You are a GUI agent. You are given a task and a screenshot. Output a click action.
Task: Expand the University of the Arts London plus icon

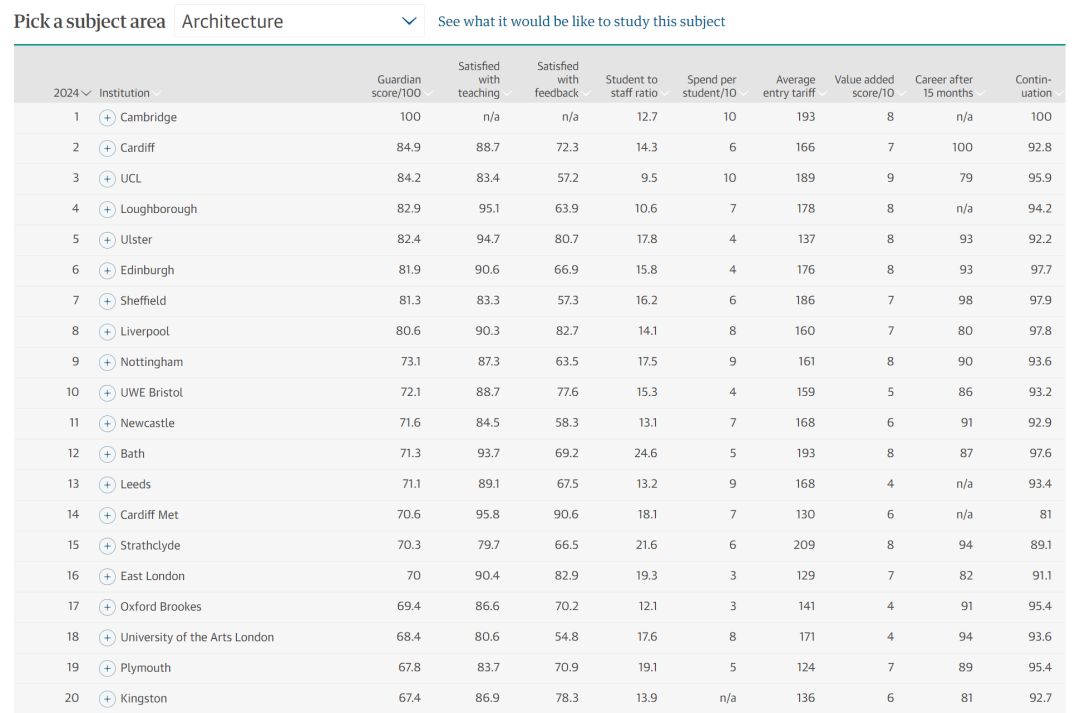coord(107,638)
